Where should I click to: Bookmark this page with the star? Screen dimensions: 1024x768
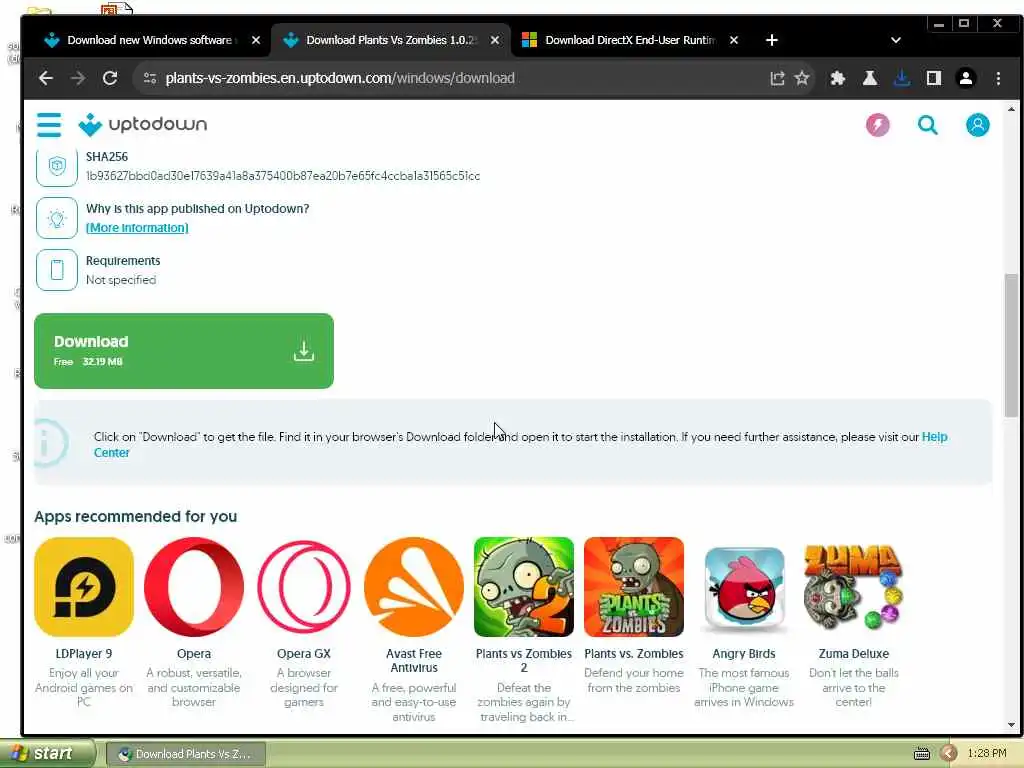click(x=802, y=78)
